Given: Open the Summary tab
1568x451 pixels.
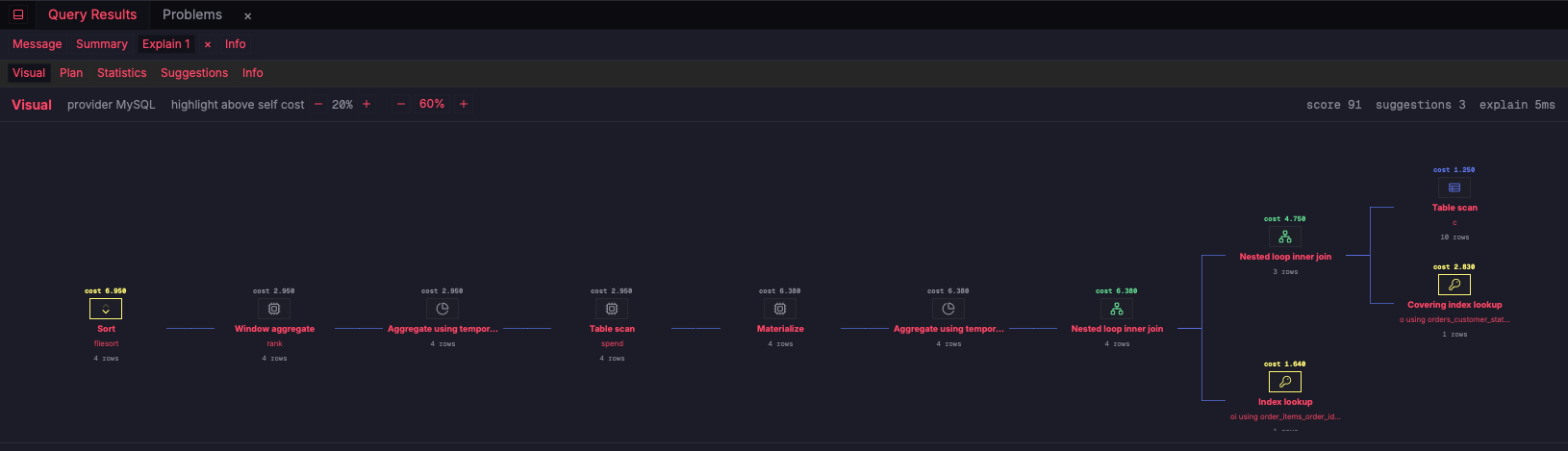Looking at the screenshot, I should [x=102, y=44].
